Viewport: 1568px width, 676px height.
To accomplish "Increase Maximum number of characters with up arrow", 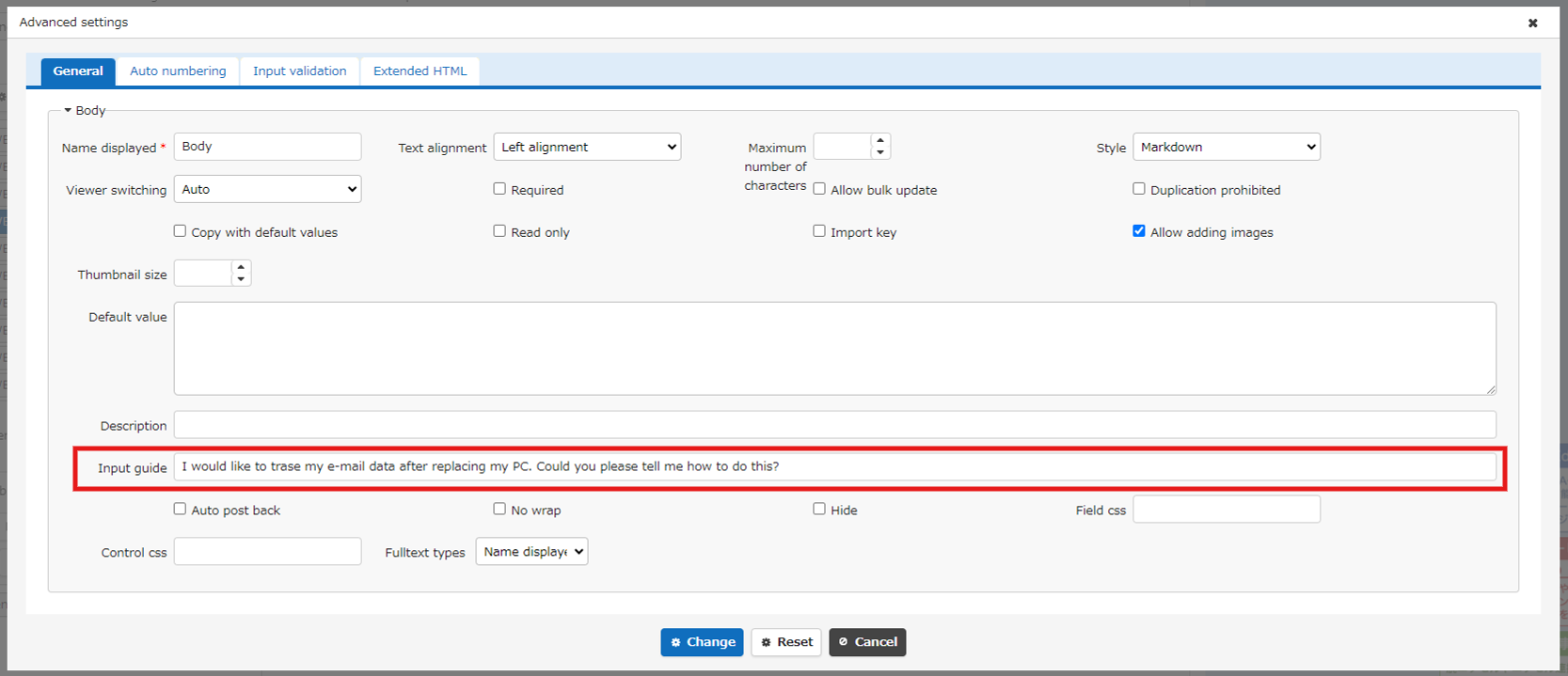I will pos(880,141).
